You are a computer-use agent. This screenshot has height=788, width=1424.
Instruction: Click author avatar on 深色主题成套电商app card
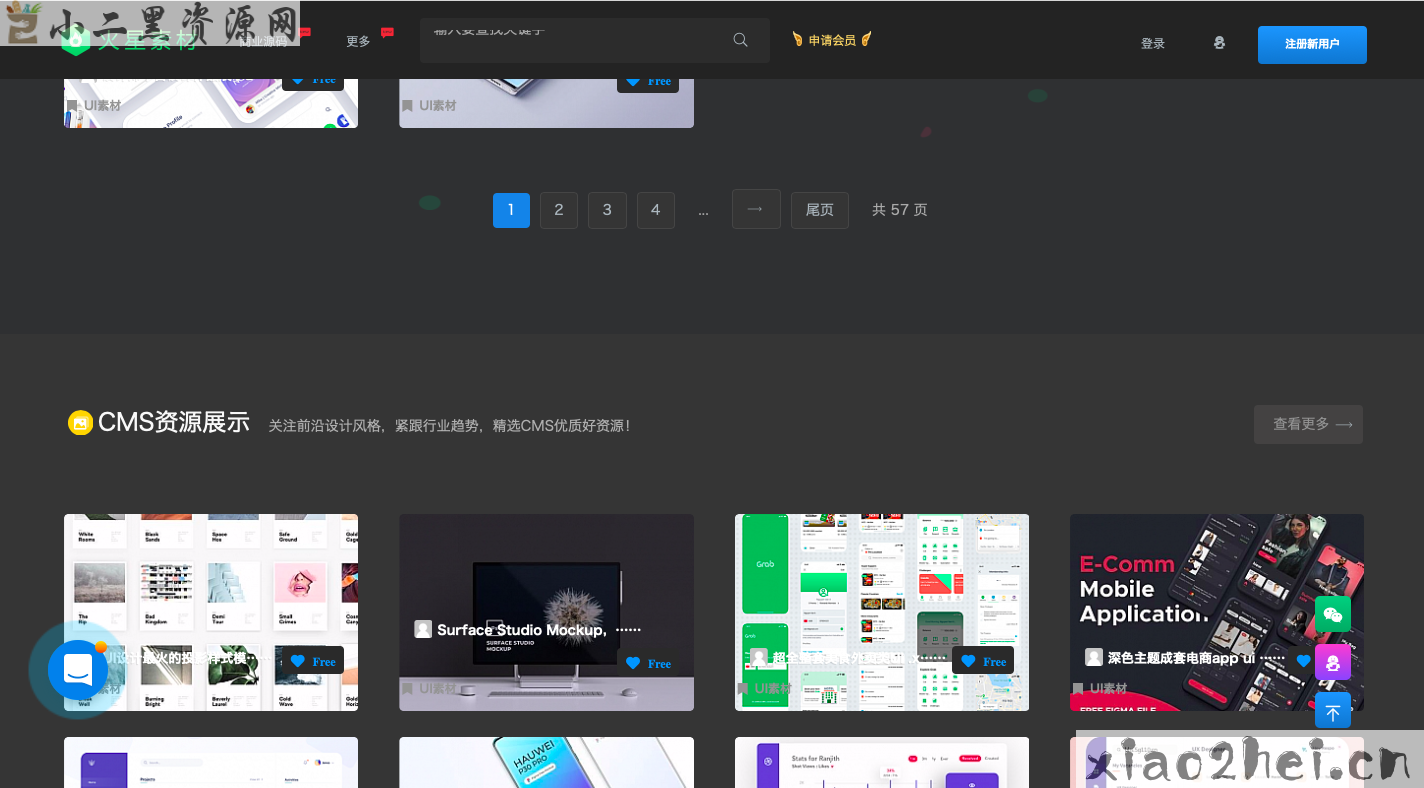coord(1094,657)
